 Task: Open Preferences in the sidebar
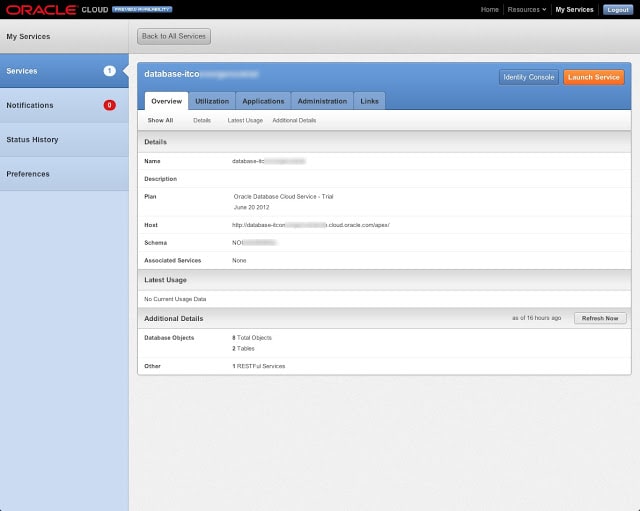tap(64, 174)
